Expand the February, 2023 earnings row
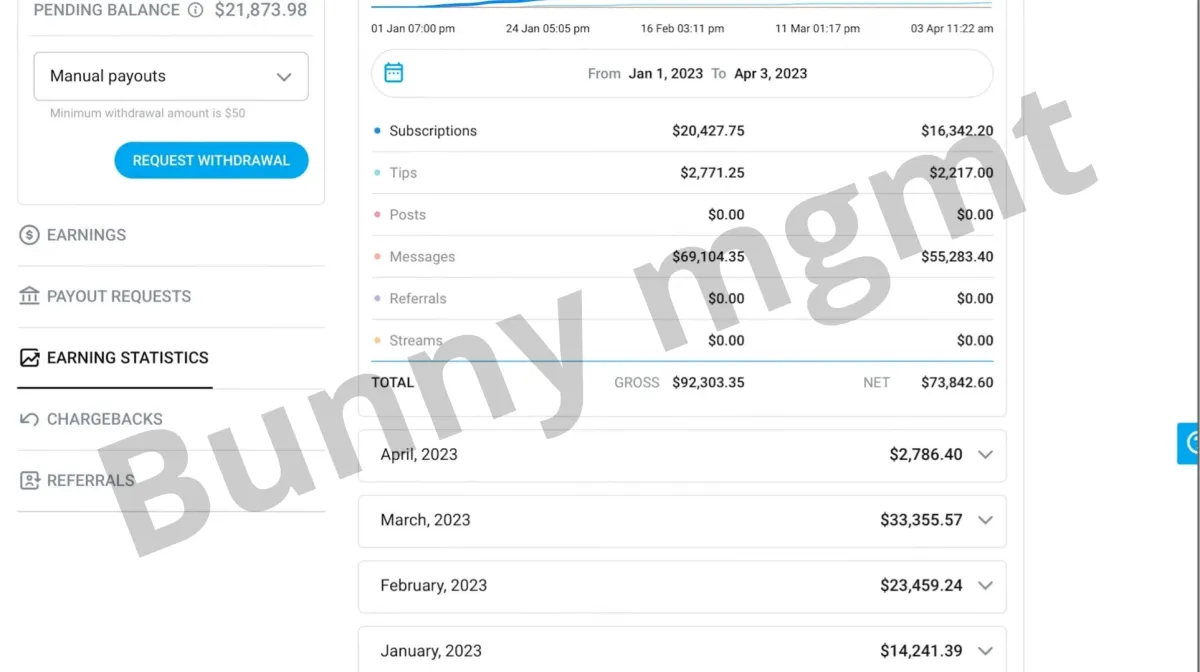The width and height of the screenshot is (1200, 672). click(985, 586)
